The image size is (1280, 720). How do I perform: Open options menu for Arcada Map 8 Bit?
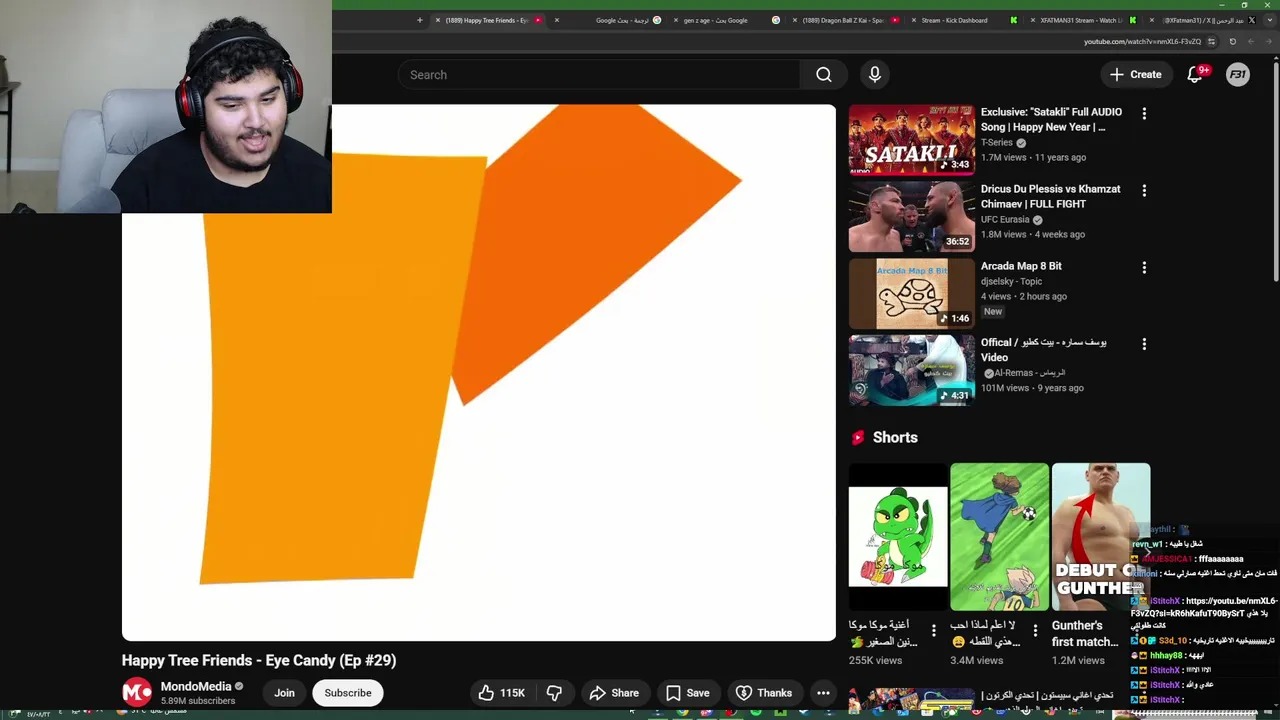(1144, 268)
